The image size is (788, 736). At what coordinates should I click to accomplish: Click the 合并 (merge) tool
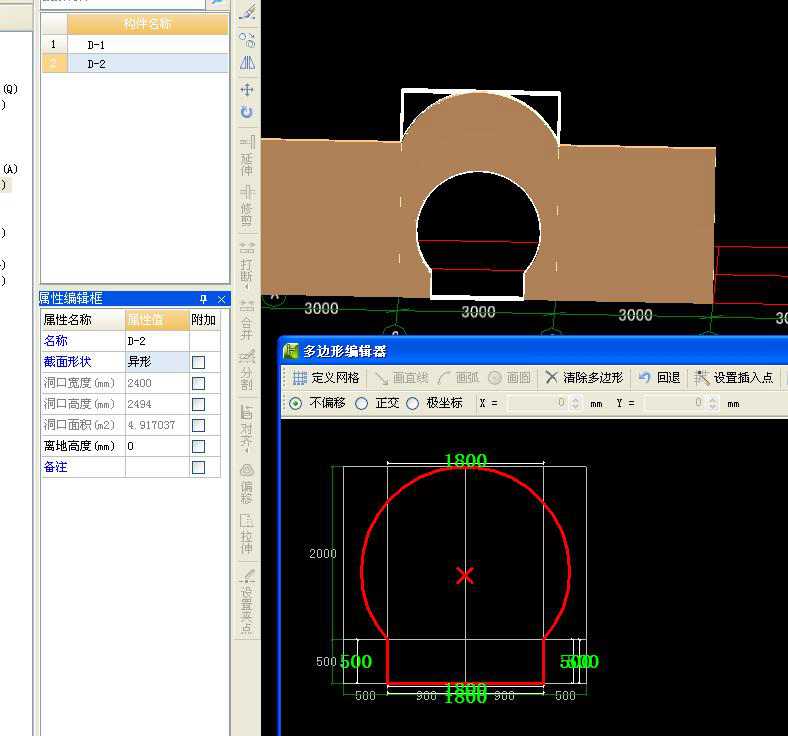tap(247, 321)
